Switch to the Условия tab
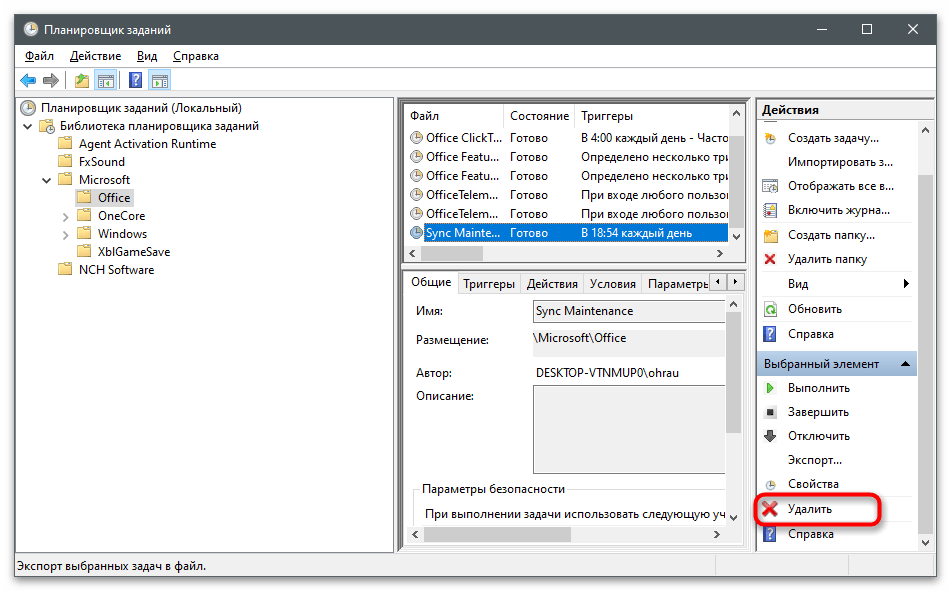 coord(613,284)
